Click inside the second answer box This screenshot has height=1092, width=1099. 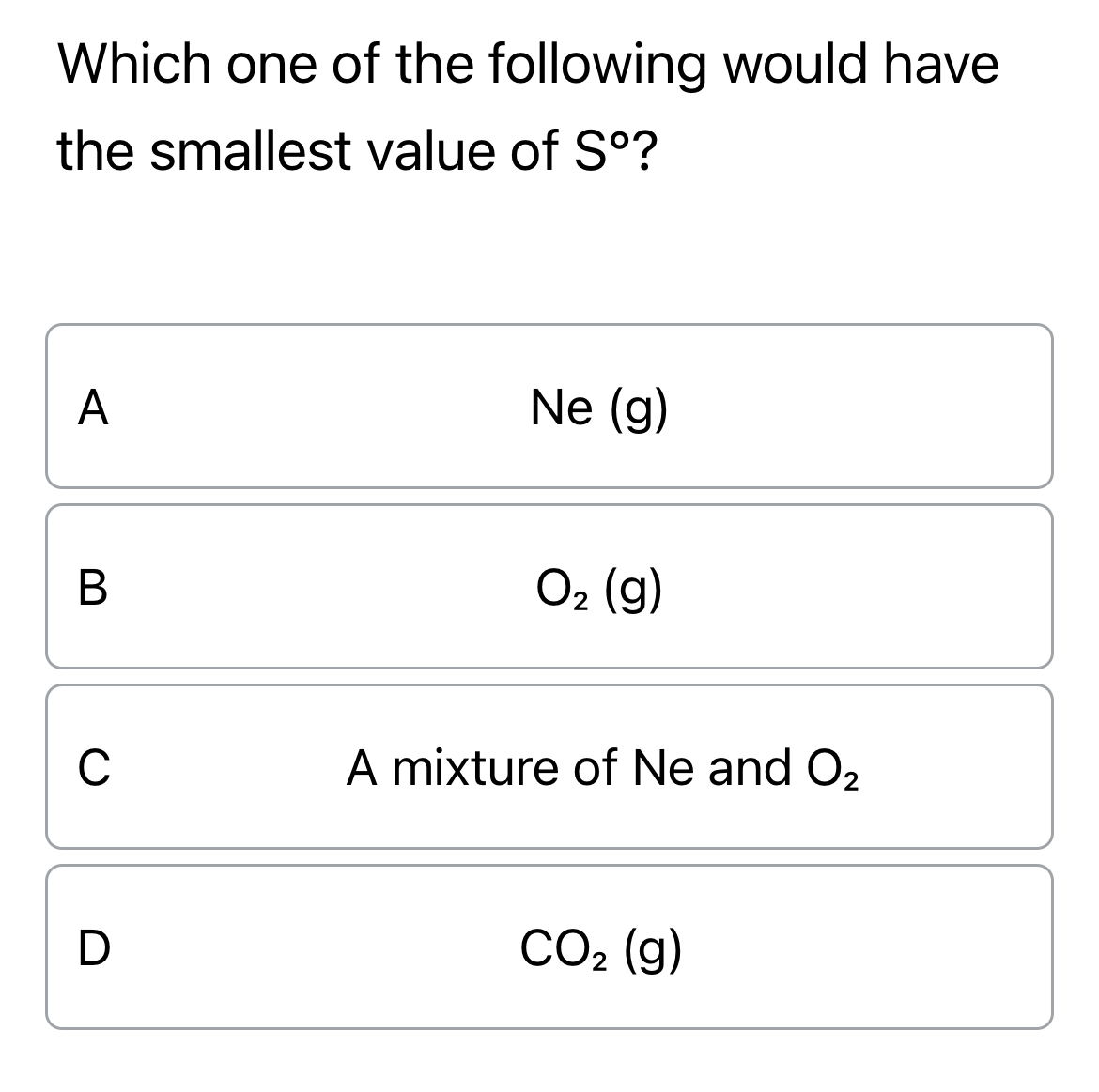549,587
